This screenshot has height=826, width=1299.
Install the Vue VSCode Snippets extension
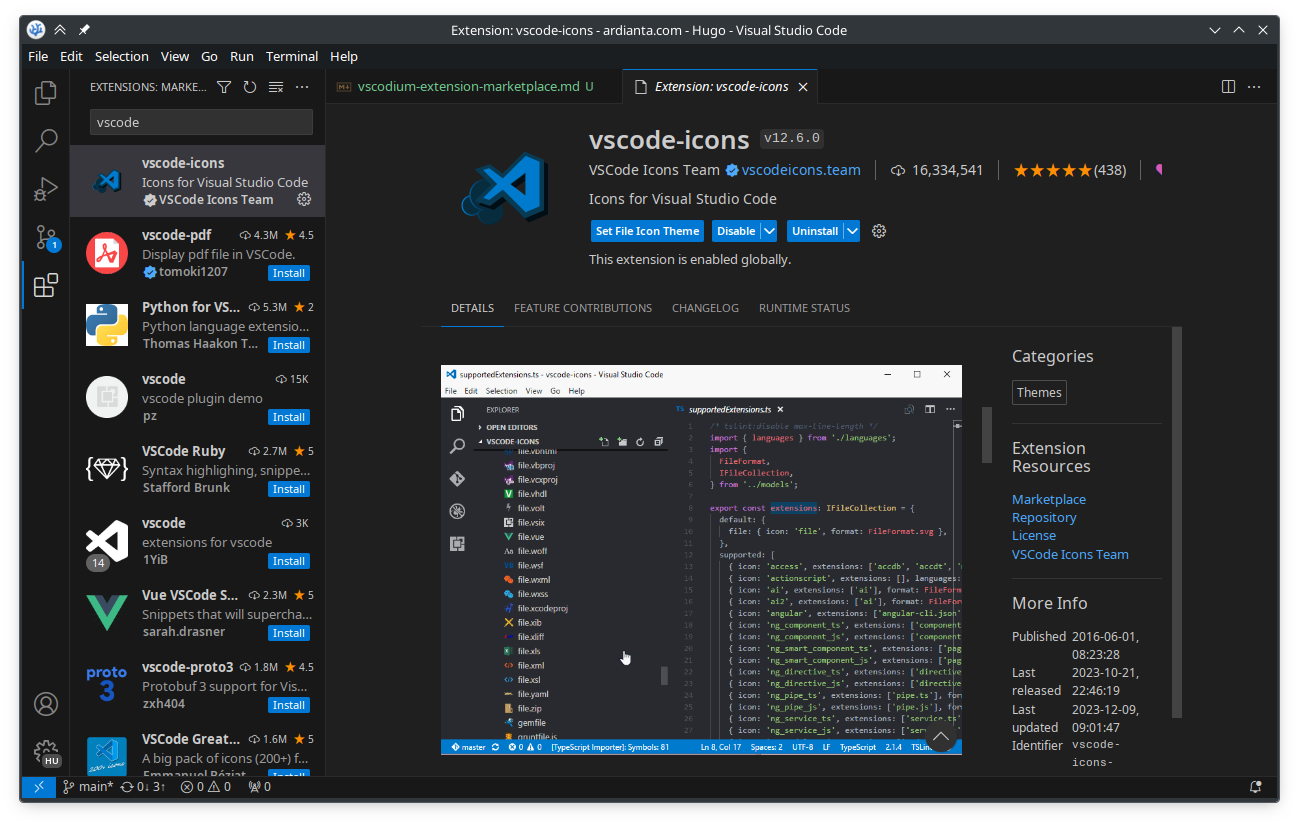pyautogui.click(x=289, y=633)
